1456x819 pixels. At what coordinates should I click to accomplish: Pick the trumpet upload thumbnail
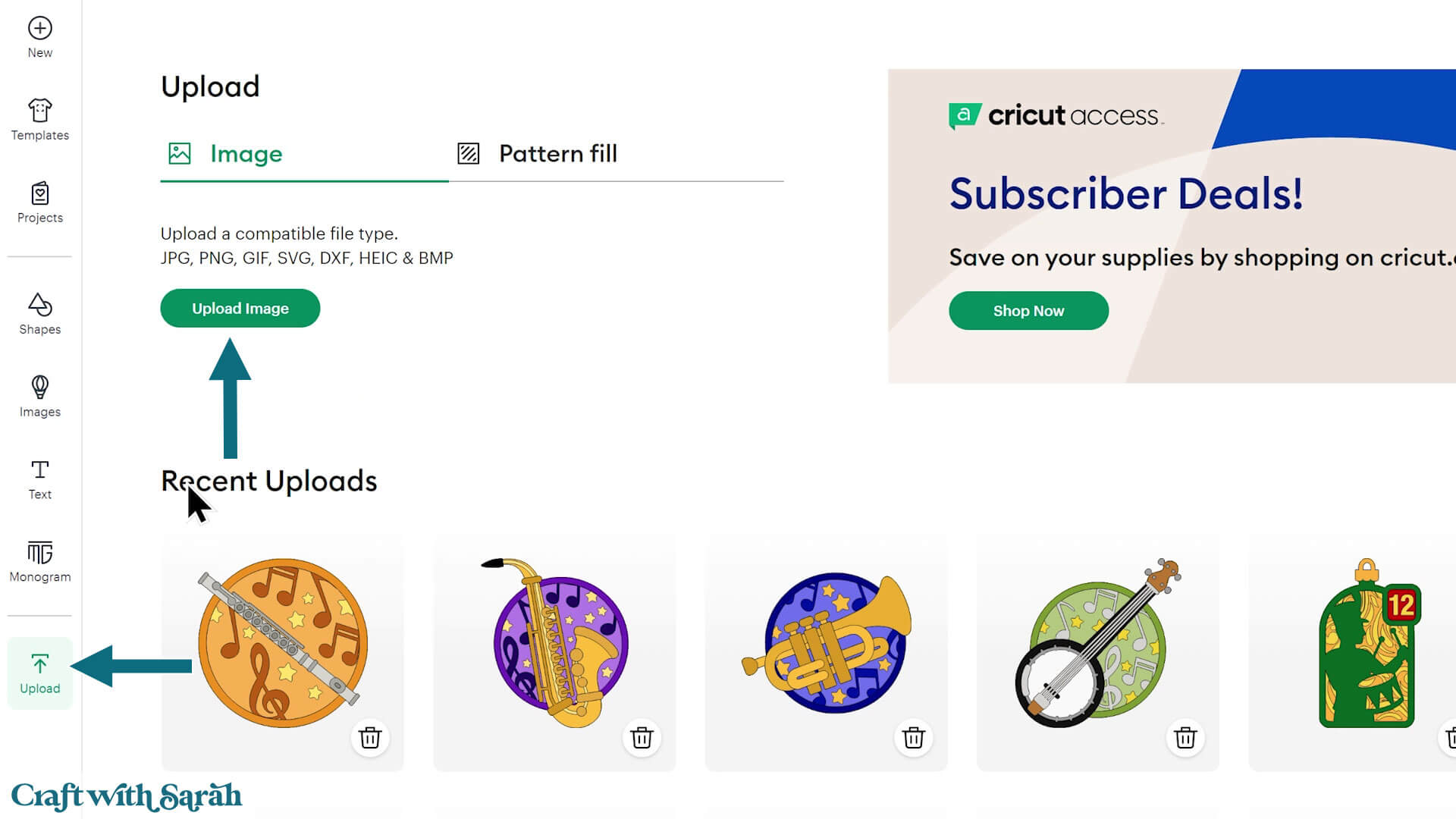(x=826, y=643)
